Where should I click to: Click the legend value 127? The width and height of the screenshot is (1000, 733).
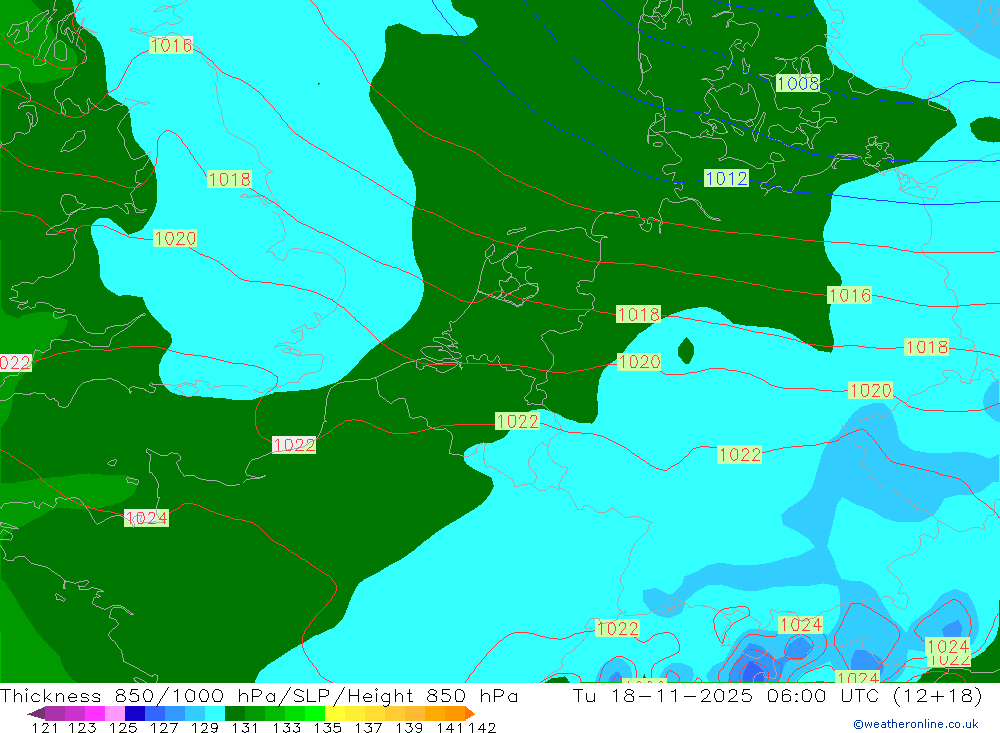pos(164,727)
